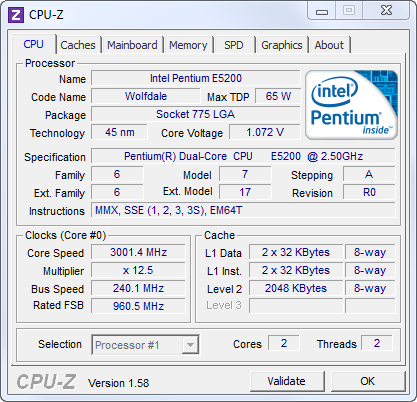
Task: Switch to the Memory tab
Action: click(188, 45)
